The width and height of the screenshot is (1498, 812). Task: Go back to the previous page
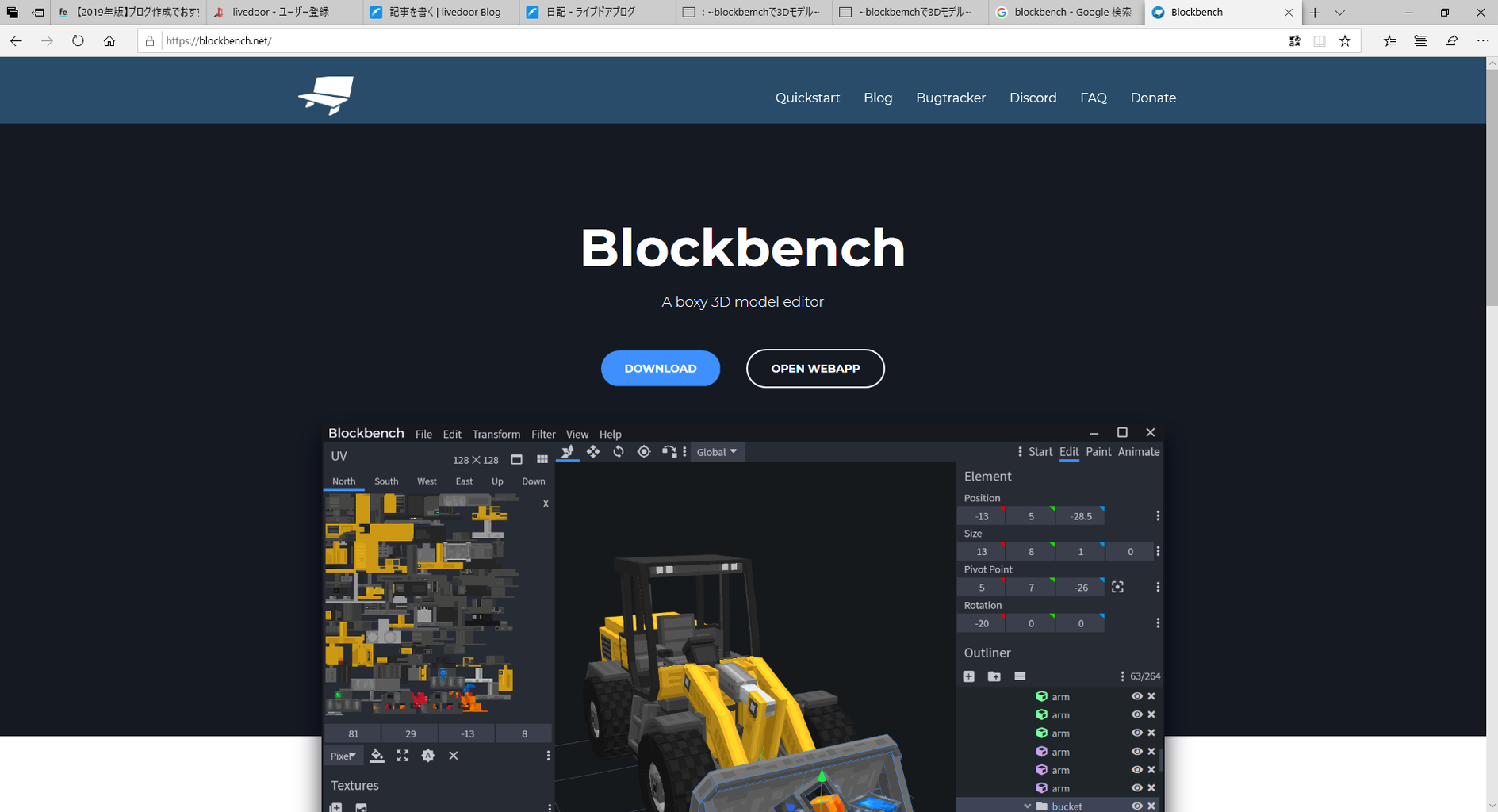(x=16, y=41)
